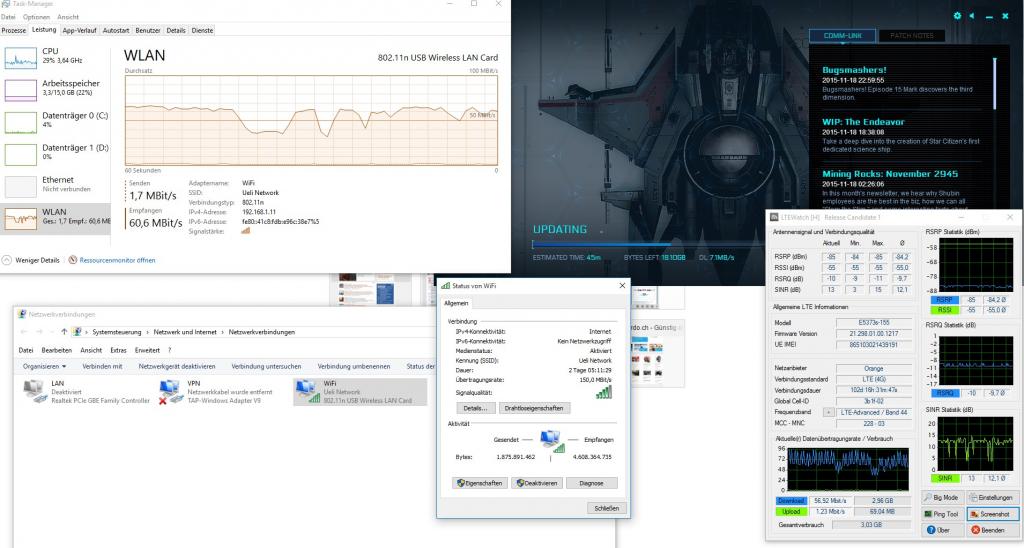
Task: Switch to PATCH NOTES tab in launcher
Action: (912, 35)
